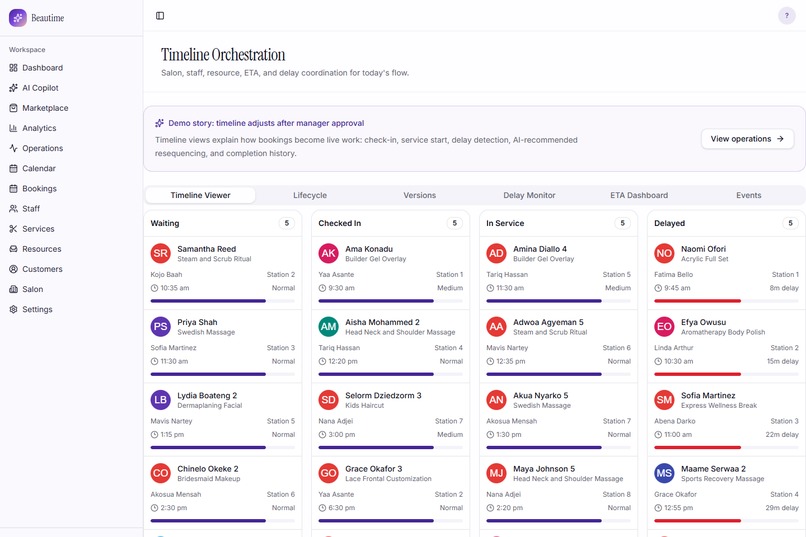Screen dimensions: 806x537
Task: Click "Station 8" on Maya Johnson's card
Action: 617,494
